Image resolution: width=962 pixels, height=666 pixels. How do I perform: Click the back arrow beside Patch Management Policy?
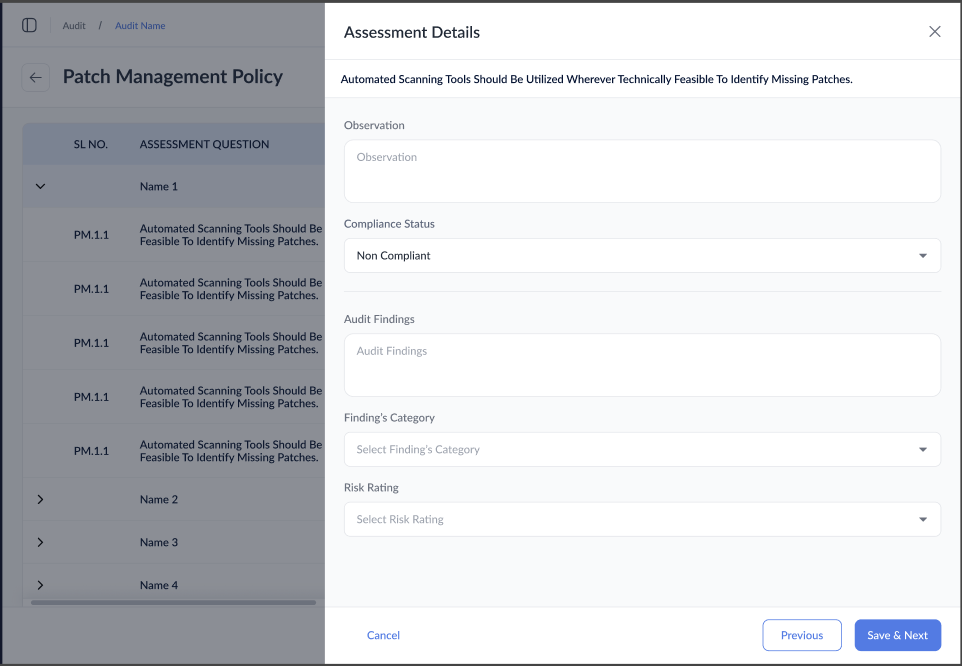point(36,77)
